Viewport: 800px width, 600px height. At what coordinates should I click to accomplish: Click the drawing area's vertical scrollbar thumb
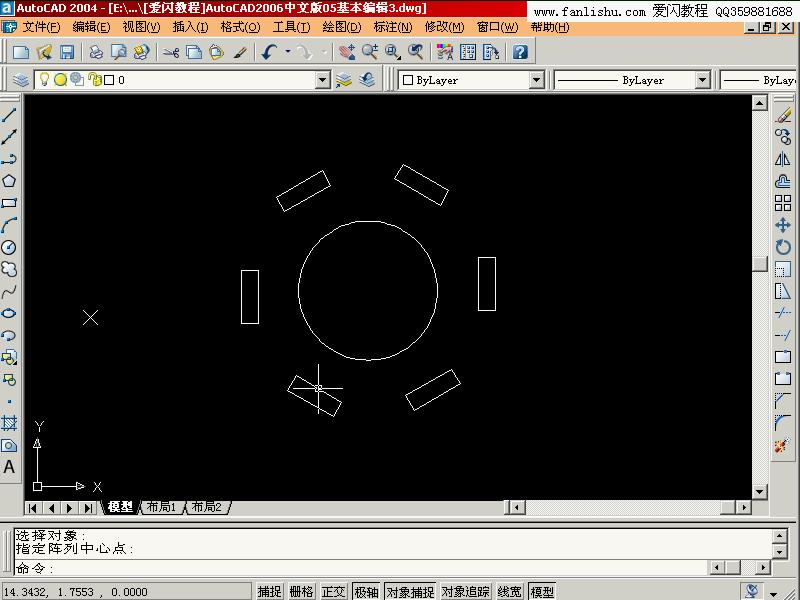tap(760, 263)
